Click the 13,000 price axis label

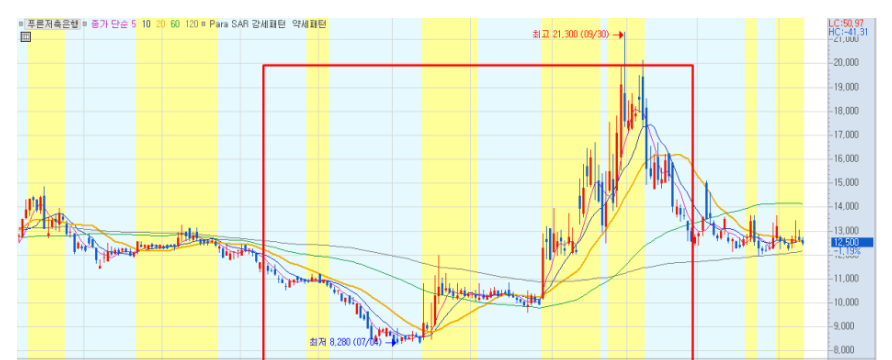(846, 230)
